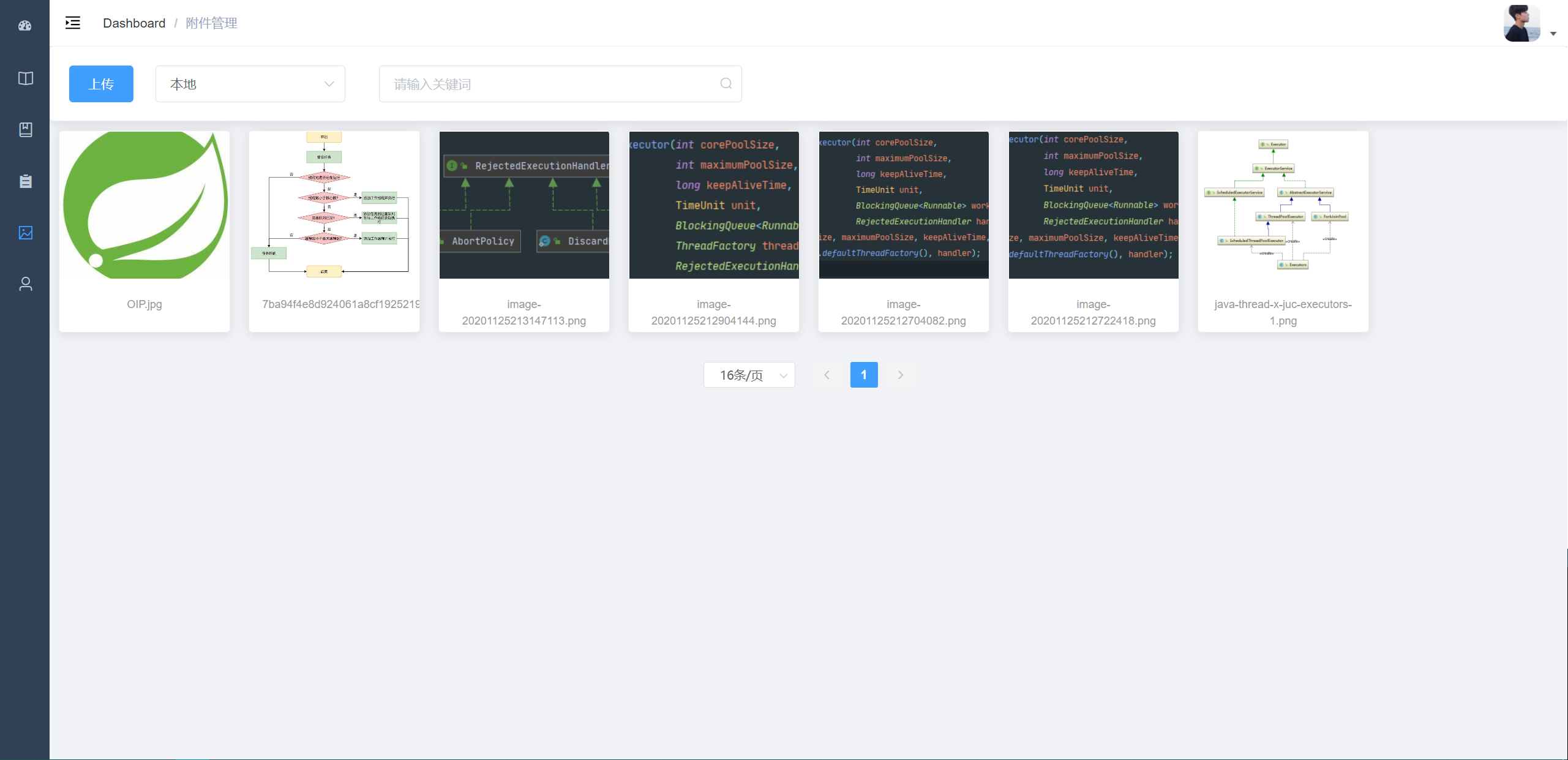Select the picture attachments sidebar icon
The height and width of the screenshot is (760, 1568).
coord(25,233)
